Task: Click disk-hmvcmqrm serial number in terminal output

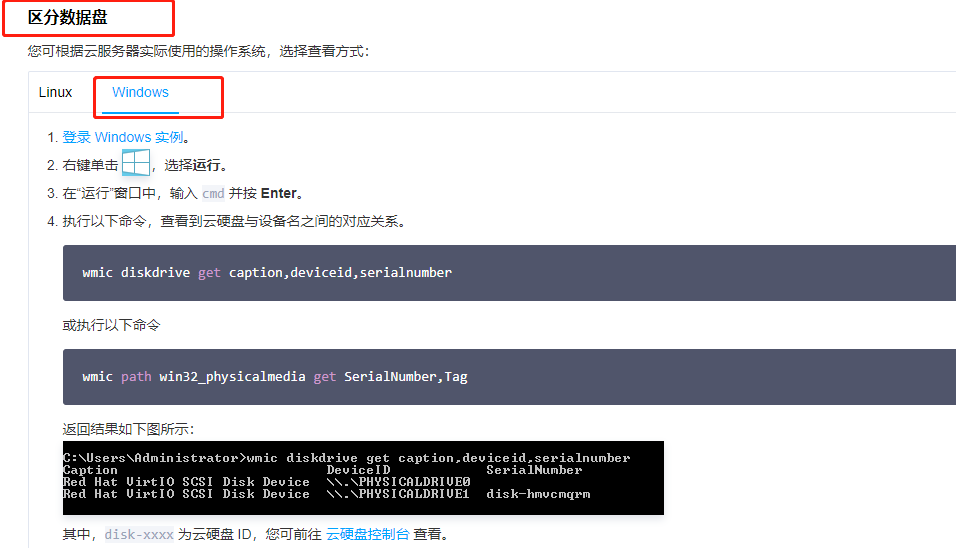Action: (x=538, y=494)
